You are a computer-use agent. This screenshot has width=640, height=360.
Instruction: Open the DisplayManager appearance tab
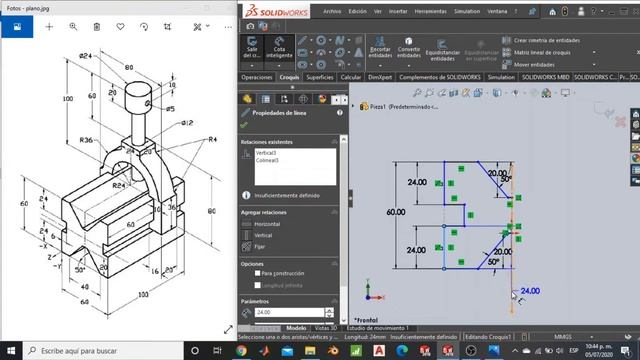click(x=322, y=99)
